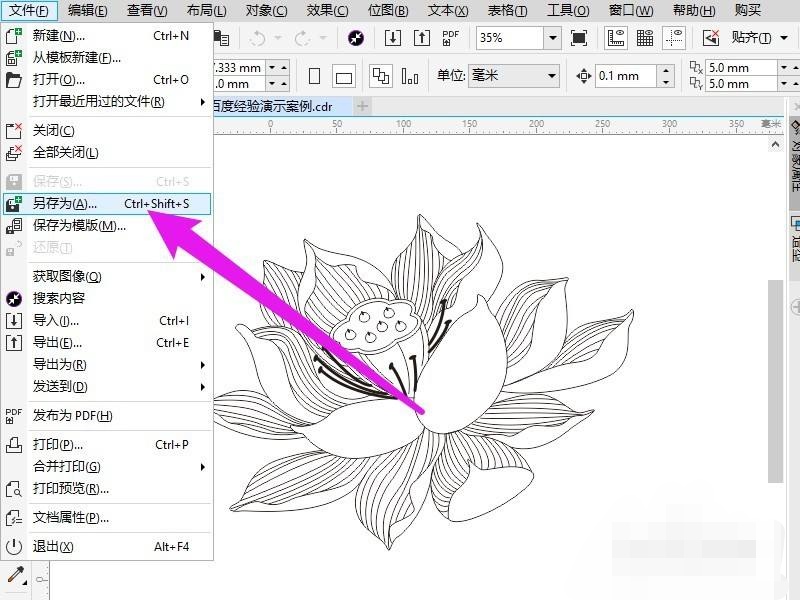
Task: Open the 文本 menu
Action: (x=447, y=10)
